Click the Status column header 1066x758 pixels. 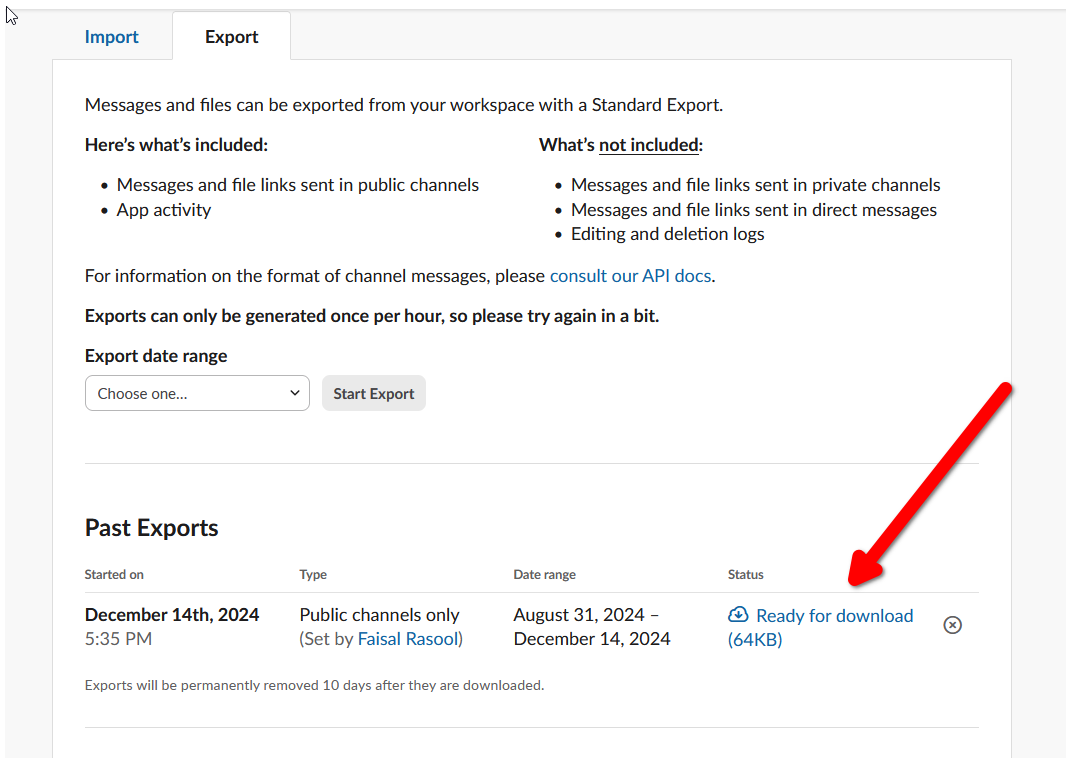[746, 574]
